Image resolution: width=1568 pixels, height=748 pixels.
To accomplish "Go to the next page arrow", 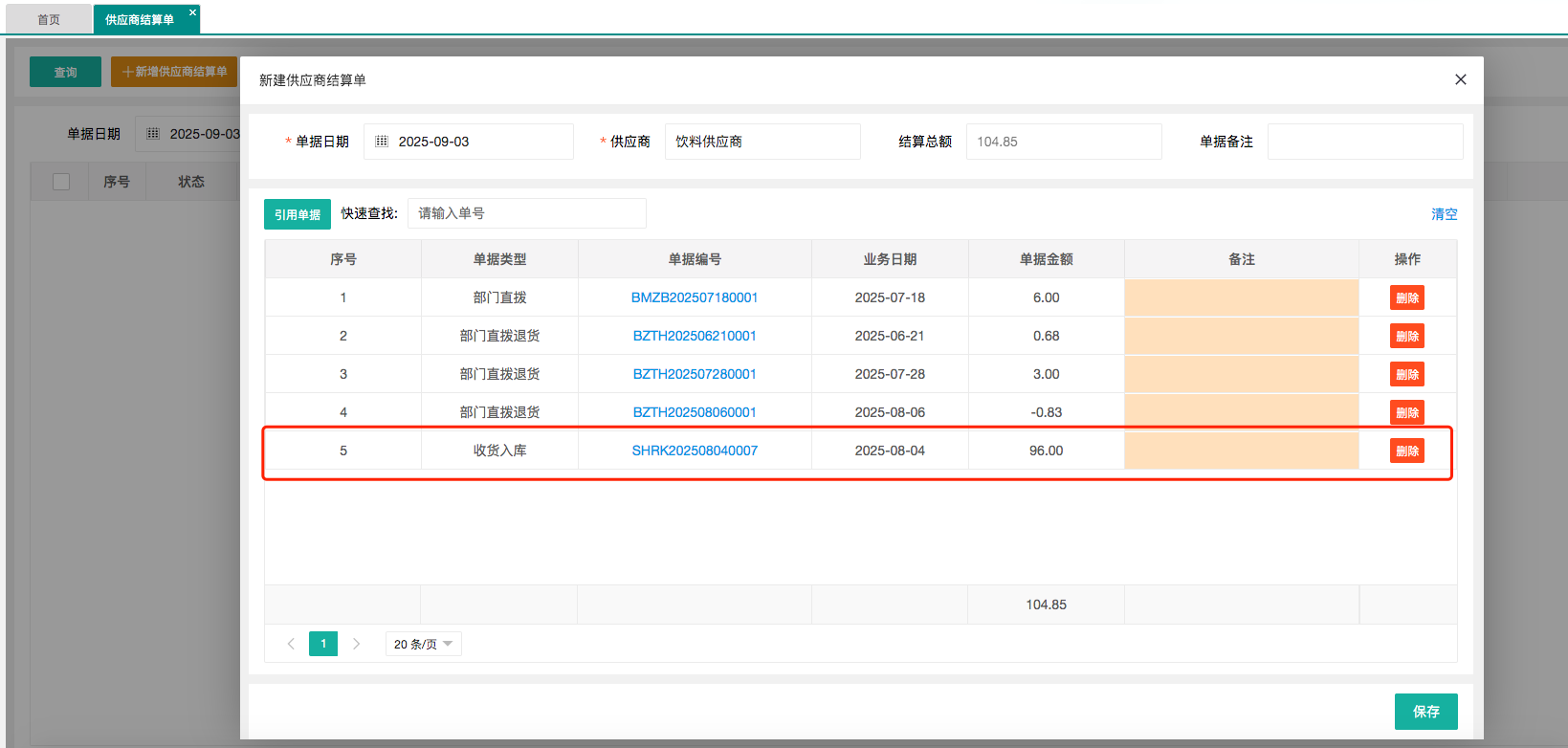I will 356,644.
